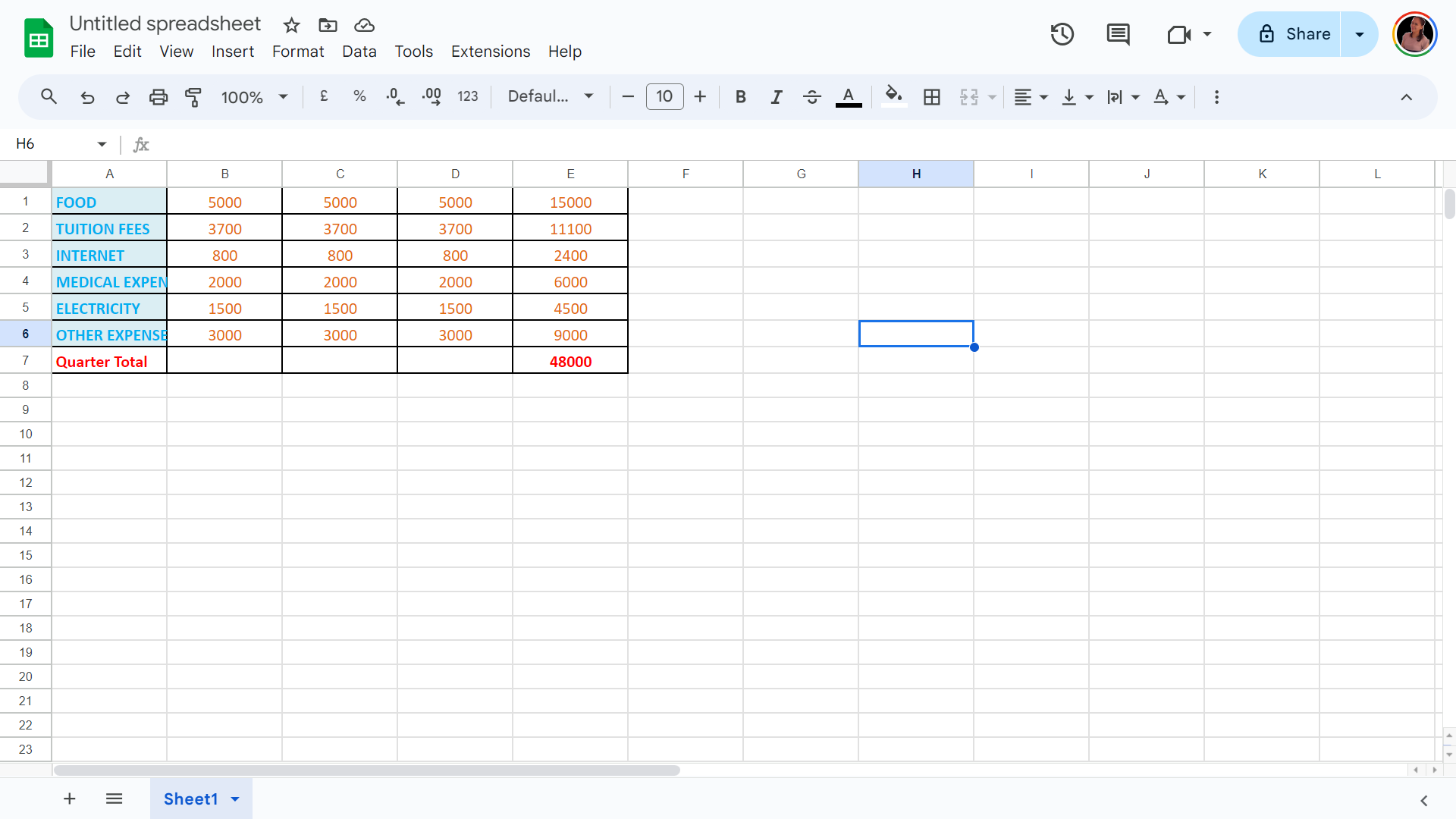This screenshot has height=819, width=1456.
Task: Click the add new sheet plus button
Action: (x=69, y=799)
